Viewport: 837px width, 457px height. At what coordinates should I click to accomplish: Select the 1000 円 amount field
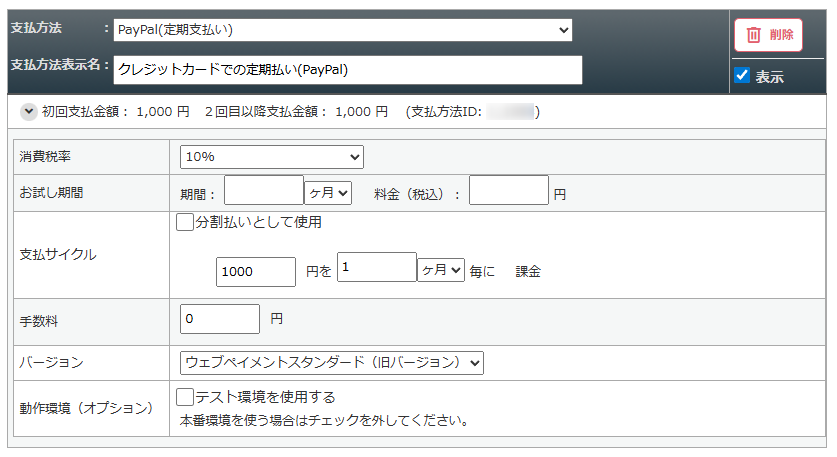(x=255, y=271)
